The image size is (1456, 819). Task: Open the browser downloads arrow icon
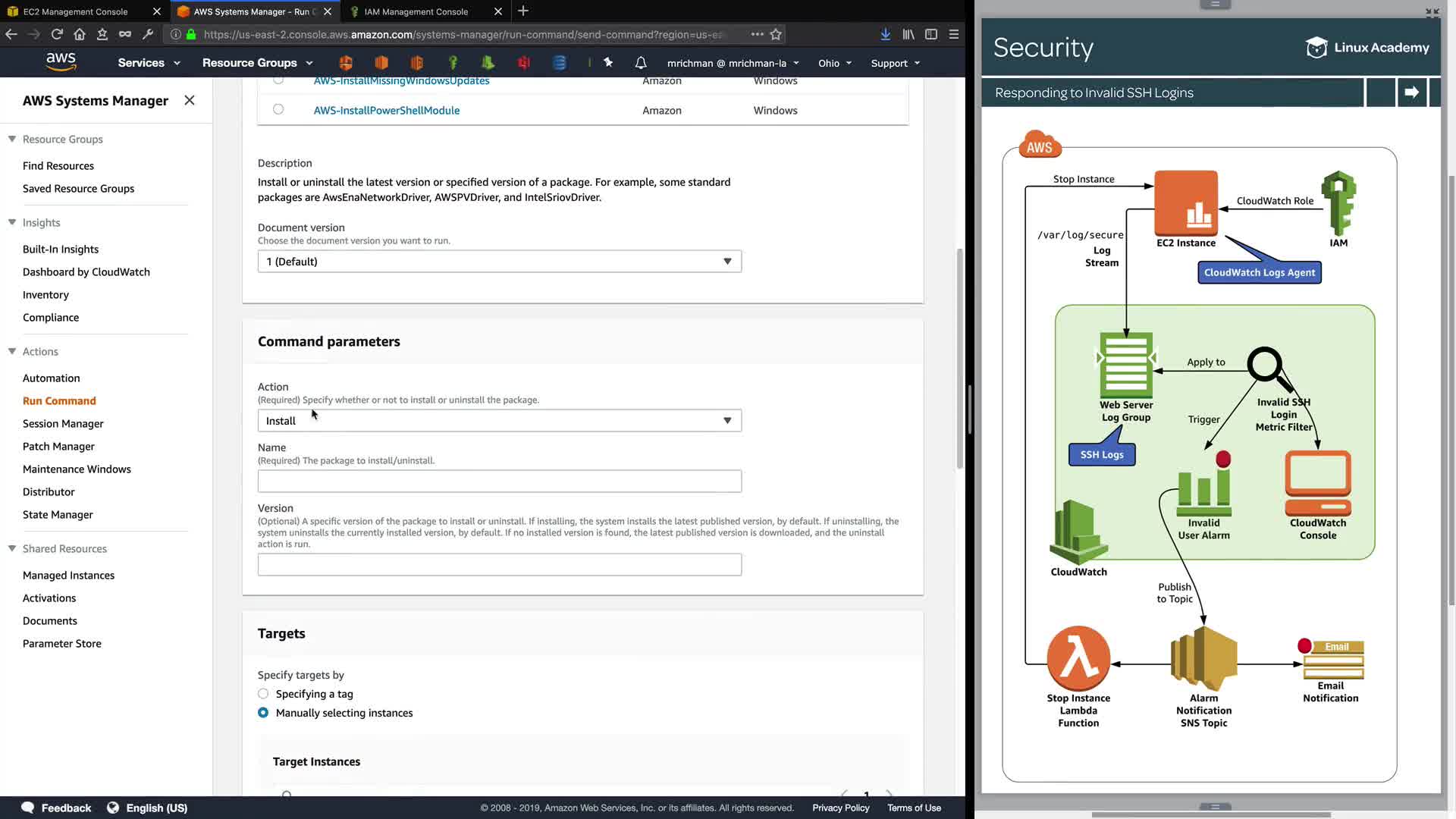[x=885, y=34]
